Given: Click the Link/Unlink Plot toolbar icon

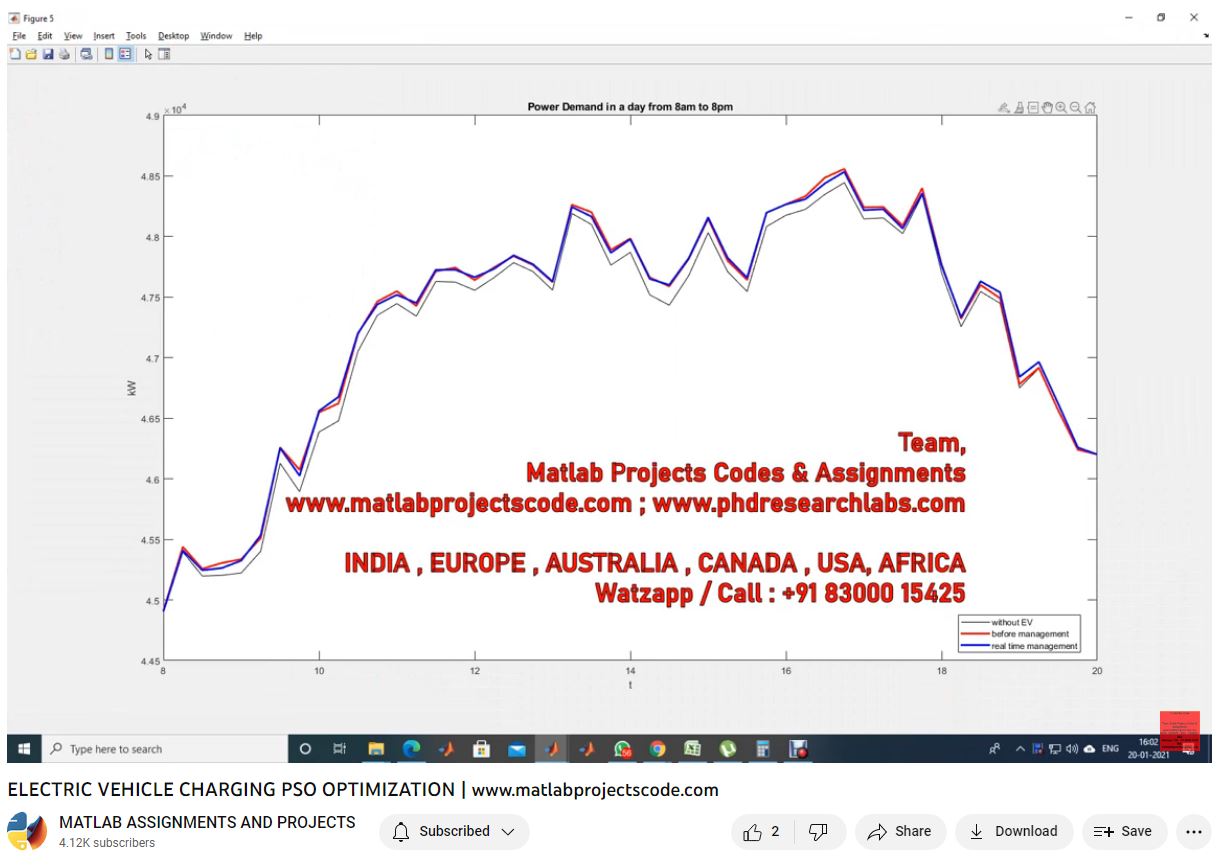Looking at the screenshot, I should pyautogui.click(x=86, y=54).
